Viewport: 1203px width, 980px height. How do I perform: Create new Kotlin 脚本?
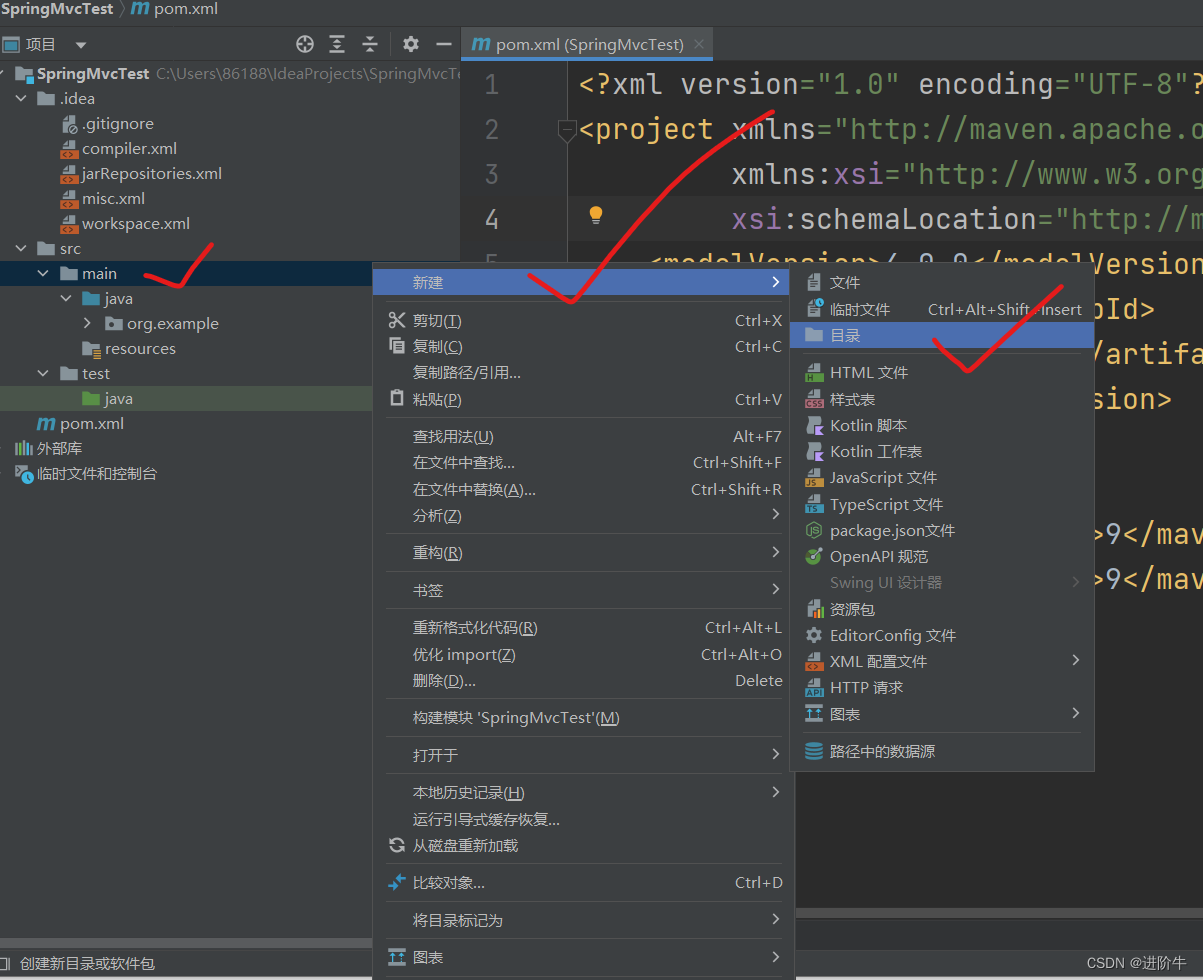tap(942, 426)
